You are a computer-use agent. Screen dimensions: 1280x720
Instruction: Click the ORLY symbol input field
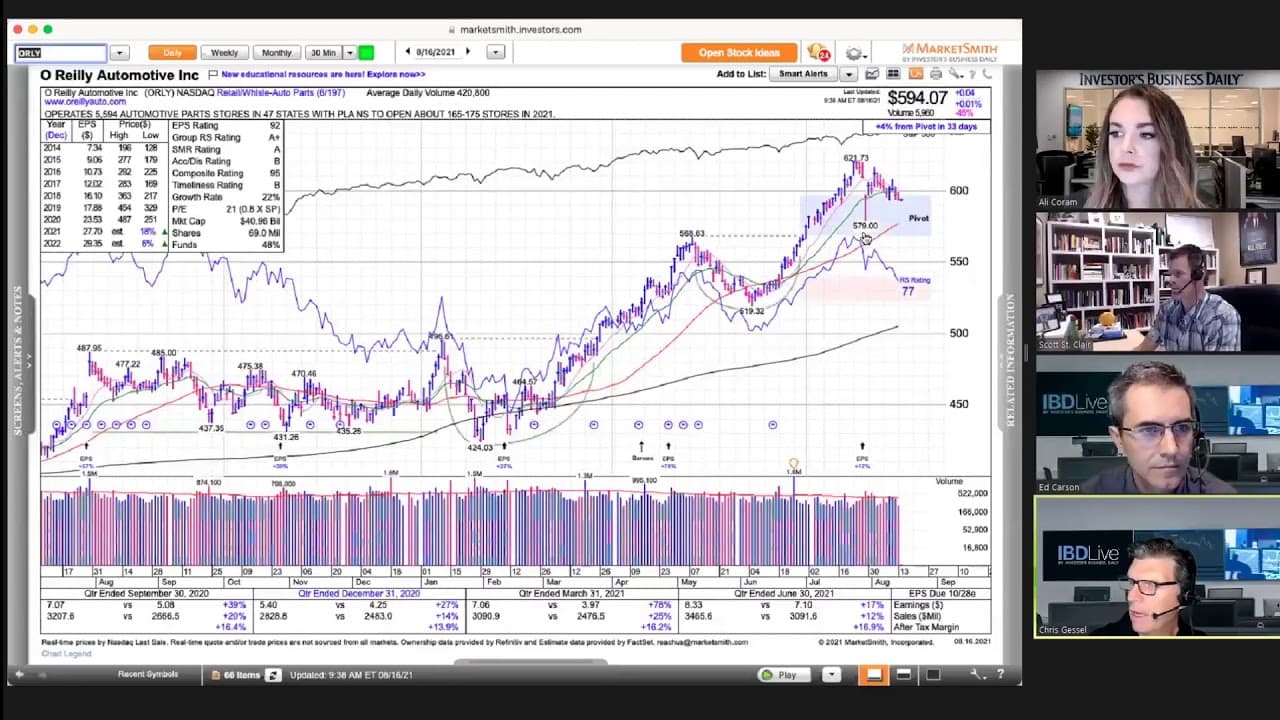(61, 53)
